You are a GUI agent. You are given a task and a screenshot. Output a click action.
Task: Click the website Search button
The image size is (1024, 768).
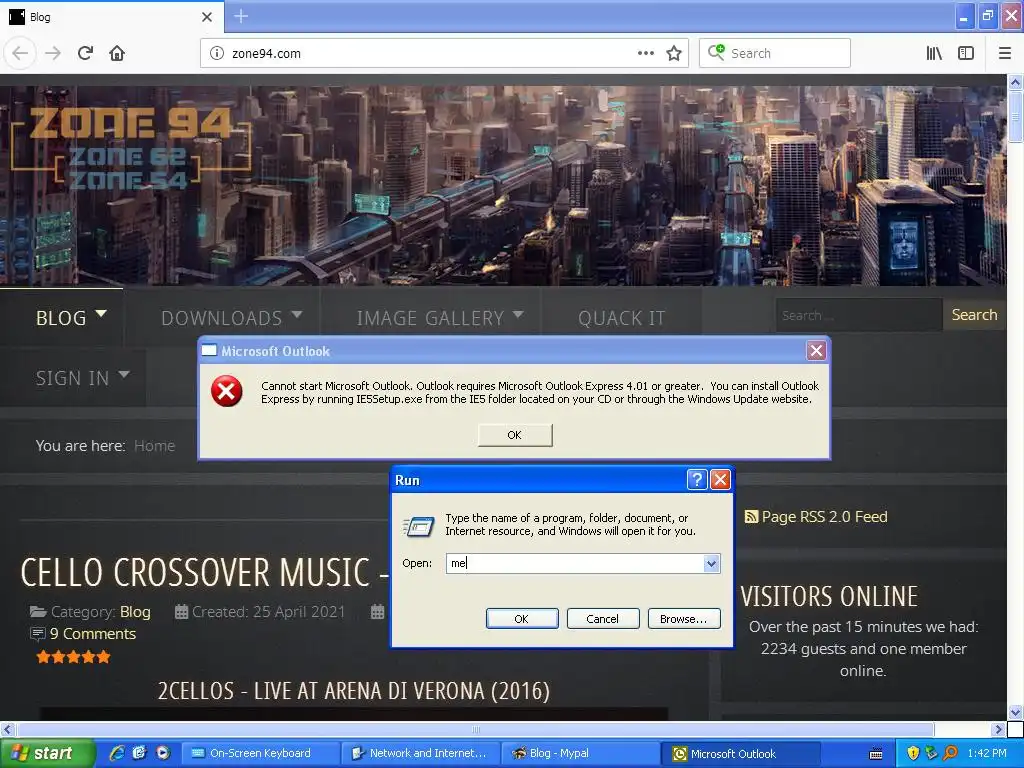[974, 315]
